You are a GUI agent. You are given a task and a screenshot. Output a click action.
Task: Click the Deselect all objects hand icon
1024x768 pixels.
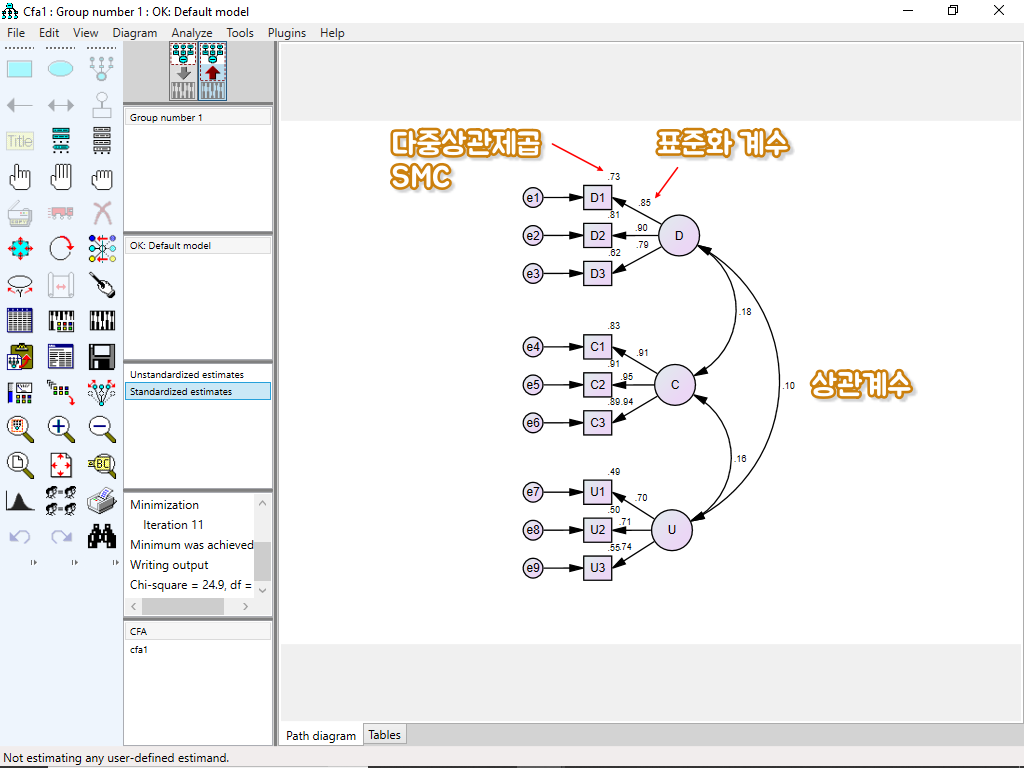(x=102, y=177)
